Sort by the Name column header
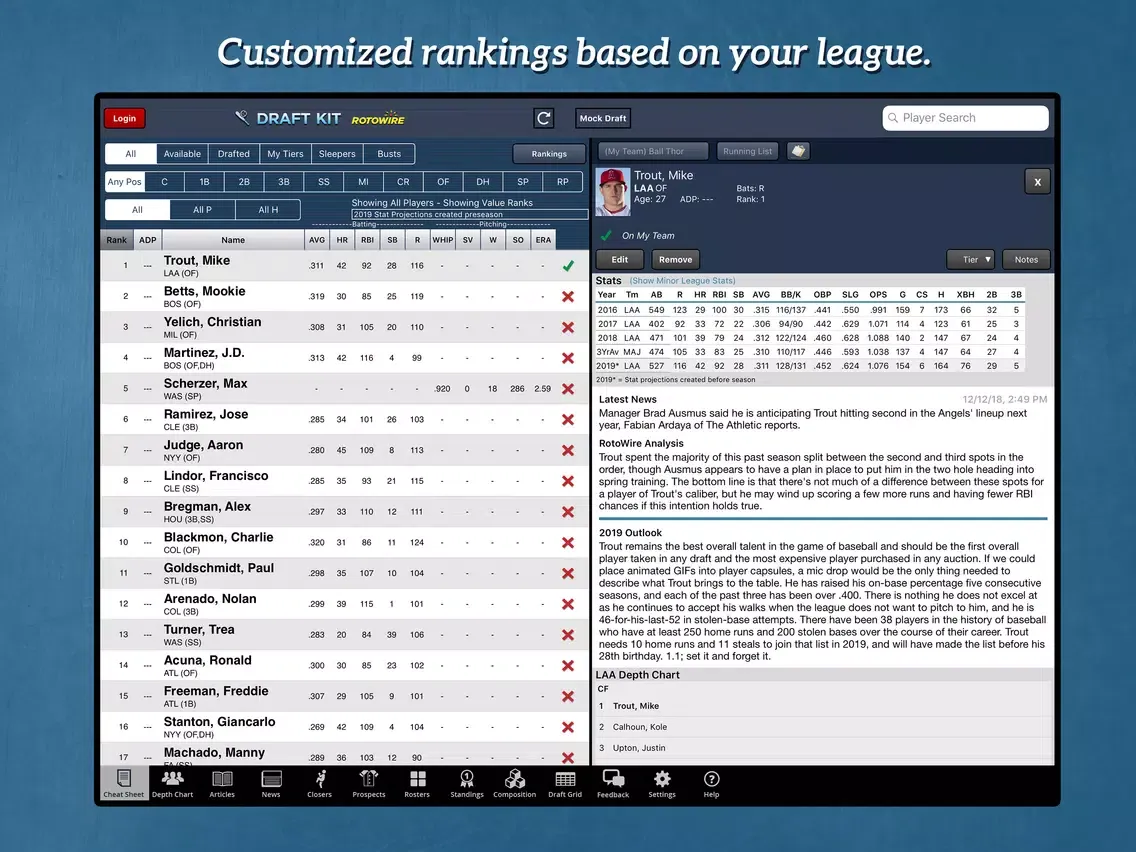1136x852 pixels. click(233, 240)
